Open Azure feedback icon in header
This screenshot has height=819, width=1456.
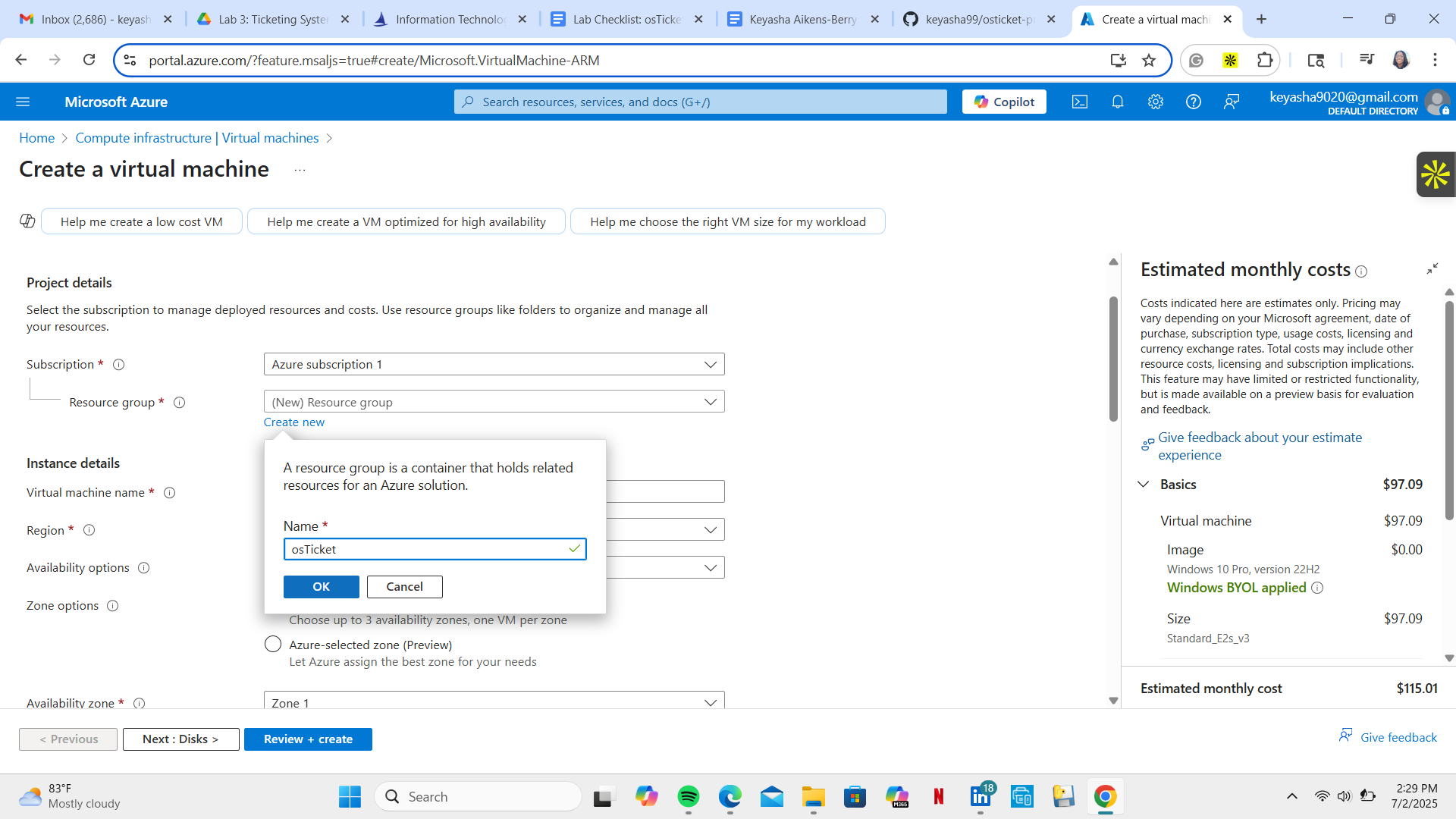1232,102
